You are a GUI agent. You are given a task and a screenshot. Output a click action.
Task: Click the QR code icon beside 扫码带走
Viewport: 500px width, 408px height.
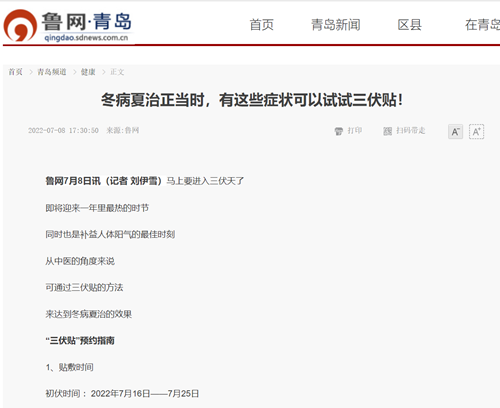387,131
